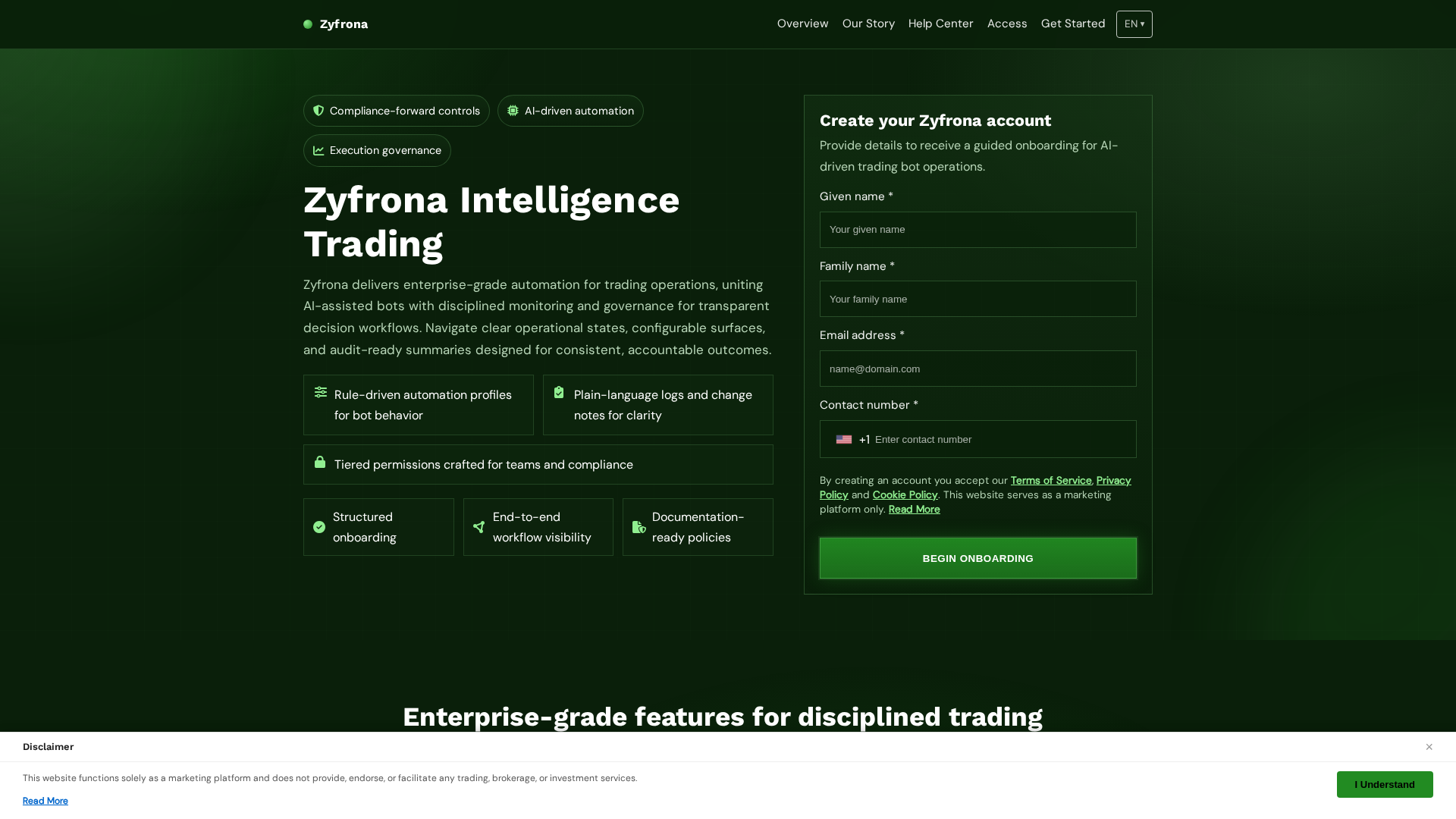This screenshot has width=1456, height=819.
Task: Click check-circle icon beside Structured onboarding
Action: coord(319,527)
